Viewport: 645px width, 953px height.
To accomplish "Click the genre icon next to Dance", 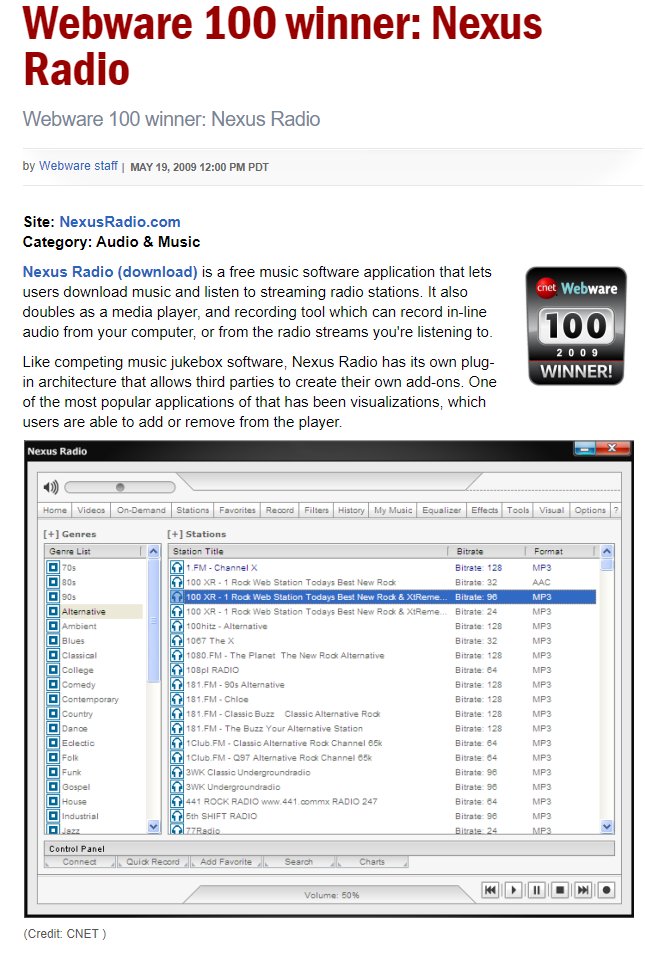I will click(53, 728).
